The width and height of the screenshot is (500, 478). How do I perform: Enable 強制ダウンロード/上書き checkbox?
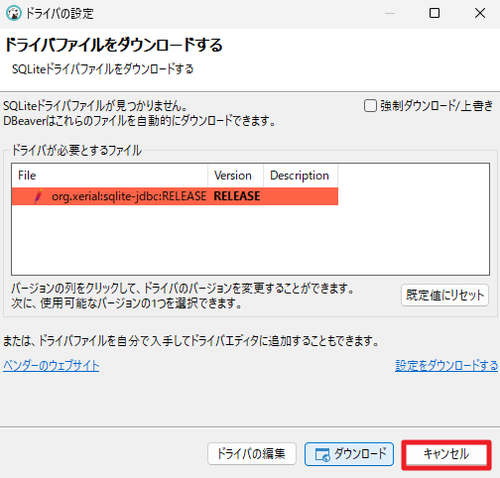click(x=370, y=106)
